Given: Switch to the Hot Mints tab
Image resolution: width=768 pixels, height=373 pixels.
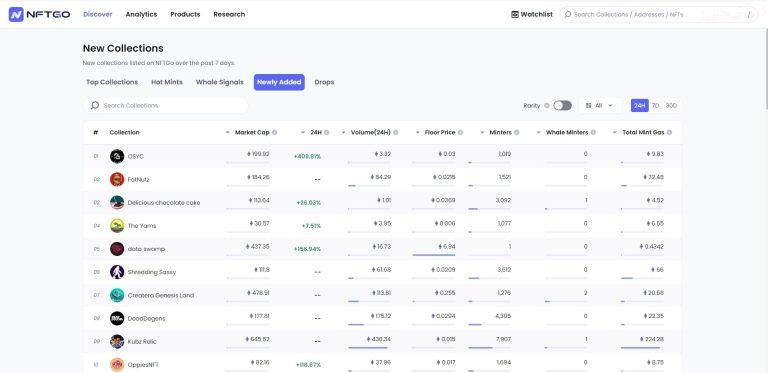Looking at the screenshot, I should point(167,82).
